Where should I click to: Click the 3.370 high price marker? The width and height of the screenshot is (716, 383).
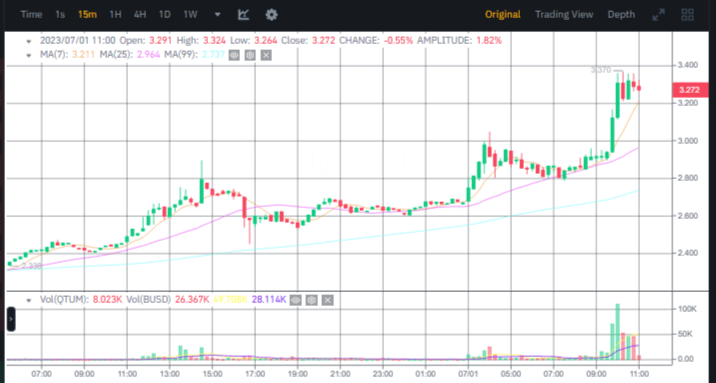(600, 70)
